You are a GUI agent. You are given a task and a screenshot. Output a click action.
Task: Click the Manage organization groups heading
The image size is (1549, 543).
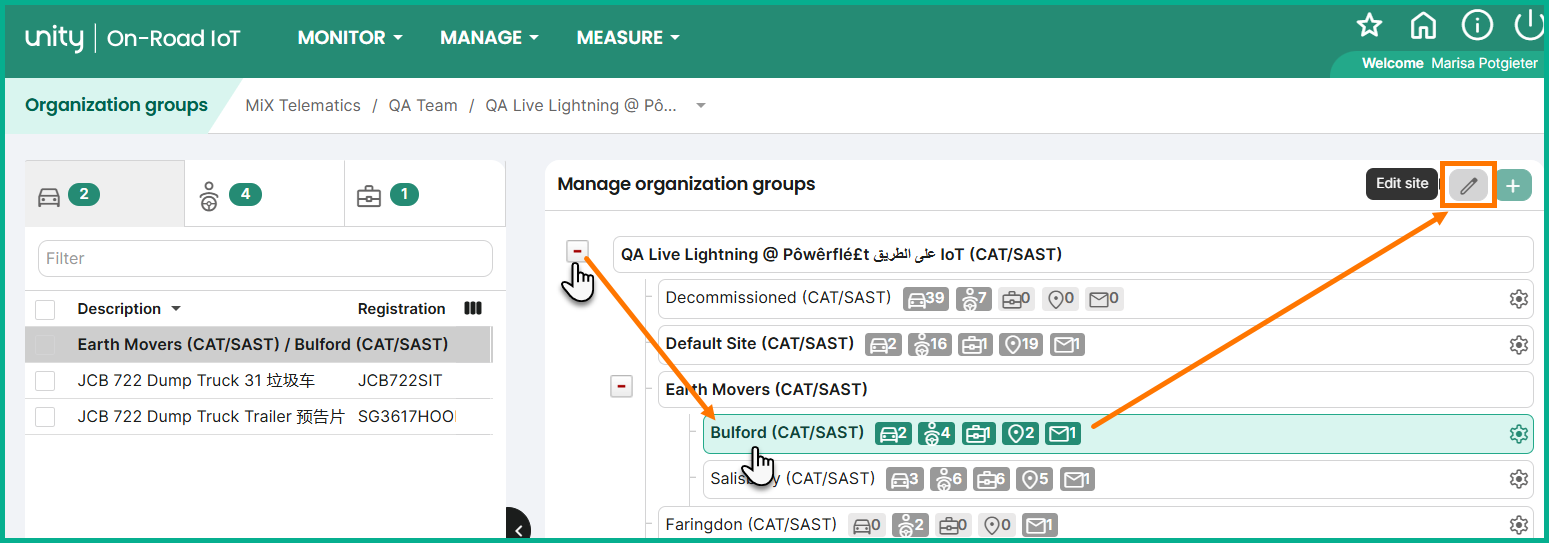[686, 184]
